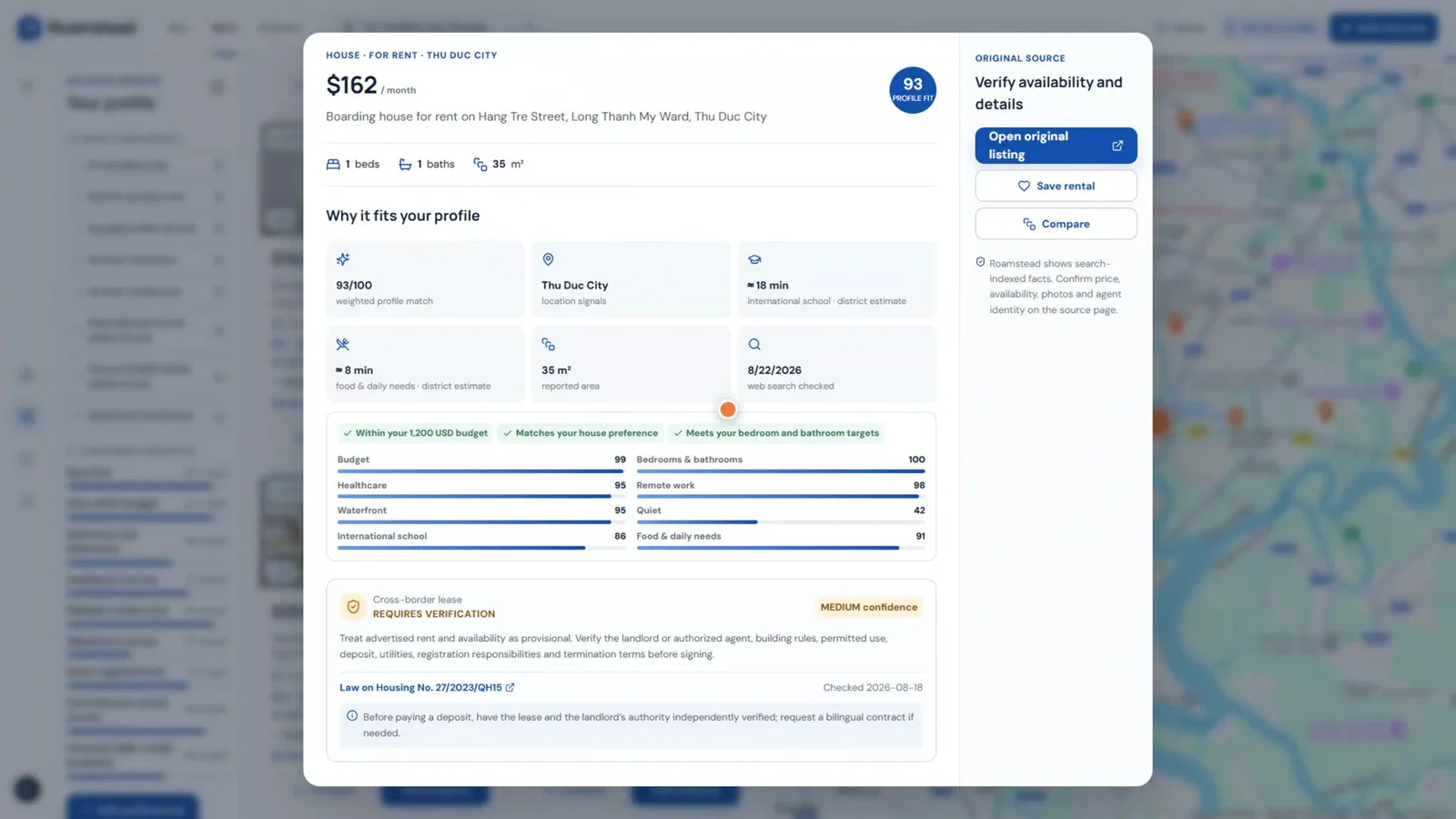Click the Treat advertised rent as provisional paragraph

(613, 646)
